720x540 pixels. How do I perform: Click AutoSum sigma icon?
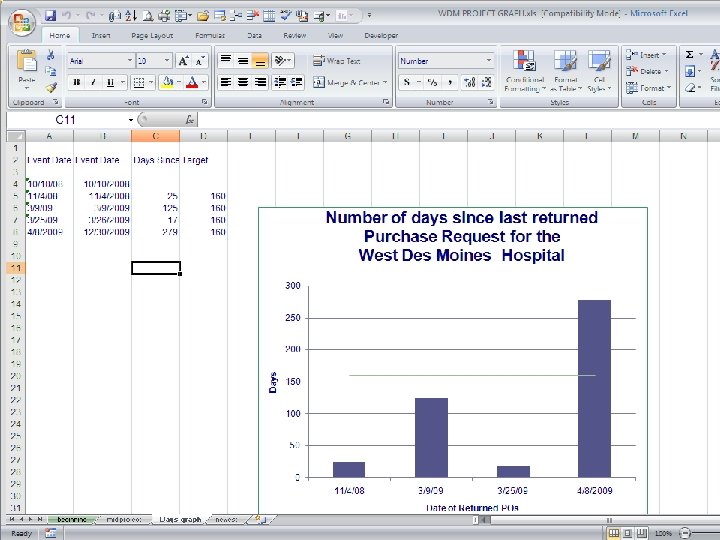point(689,55)
